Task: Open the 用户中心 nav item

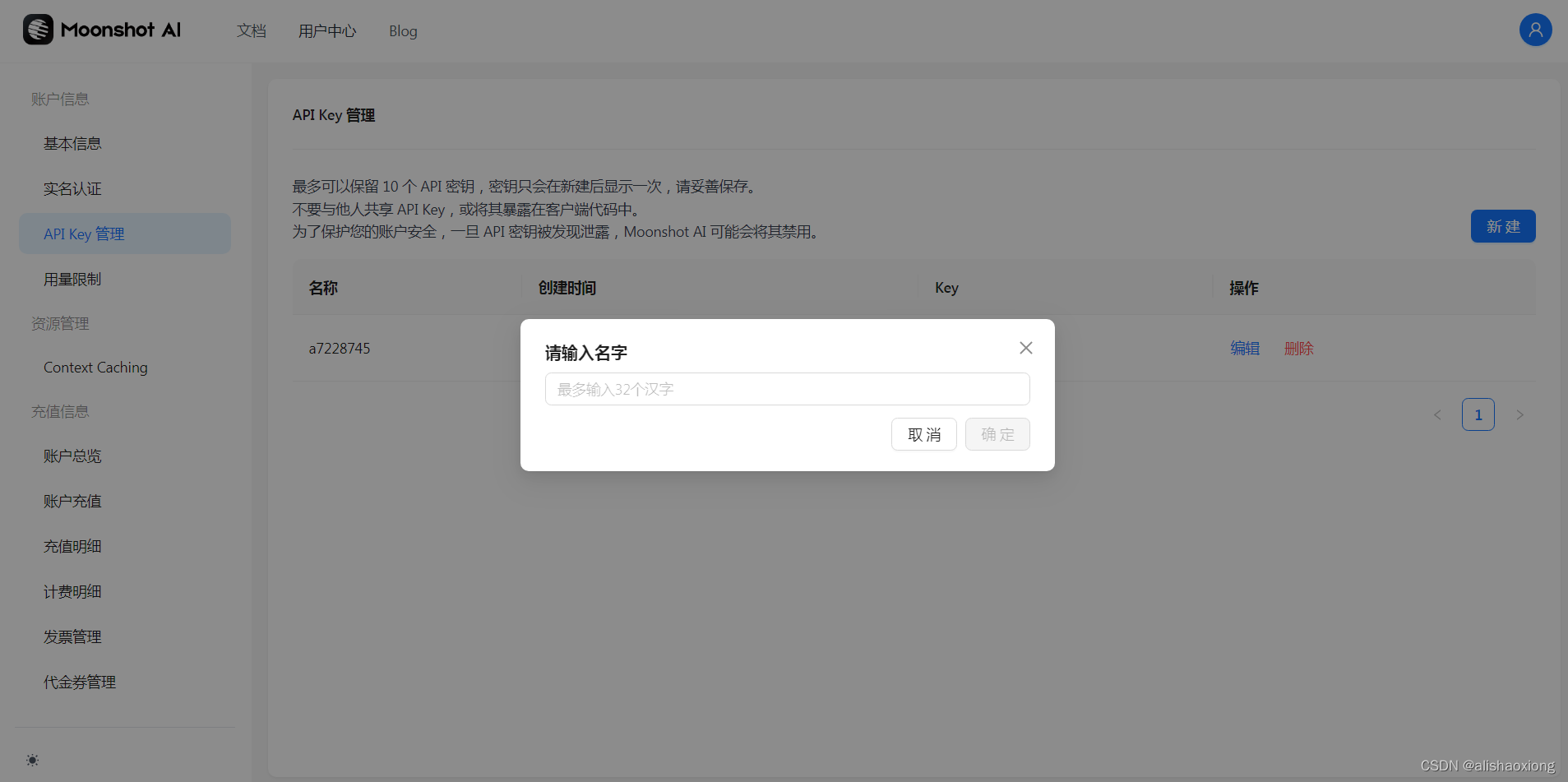Action: (327, 30)
